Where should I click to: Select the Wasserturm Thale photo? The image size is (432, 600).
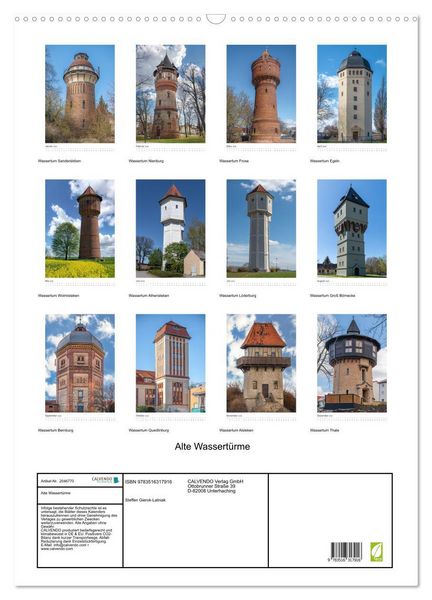(x=352, y=363)
